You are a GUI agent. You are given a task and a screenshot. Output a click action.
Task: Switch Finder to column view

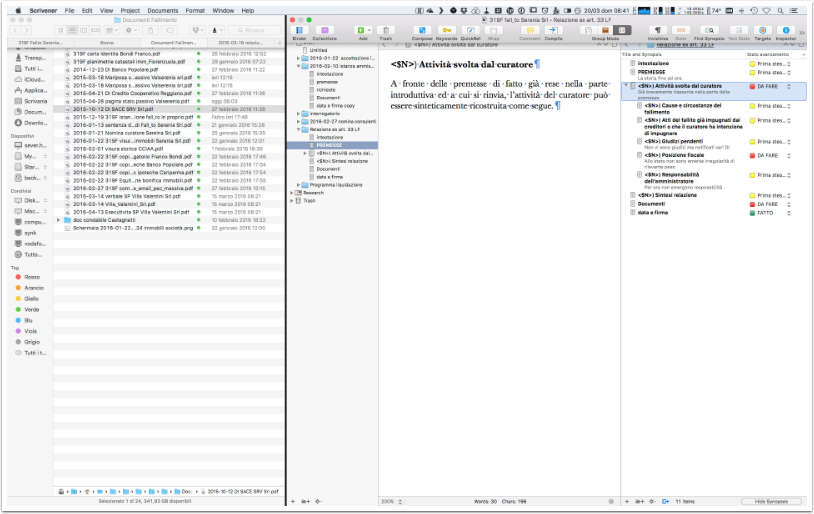[x=84, y=31]
